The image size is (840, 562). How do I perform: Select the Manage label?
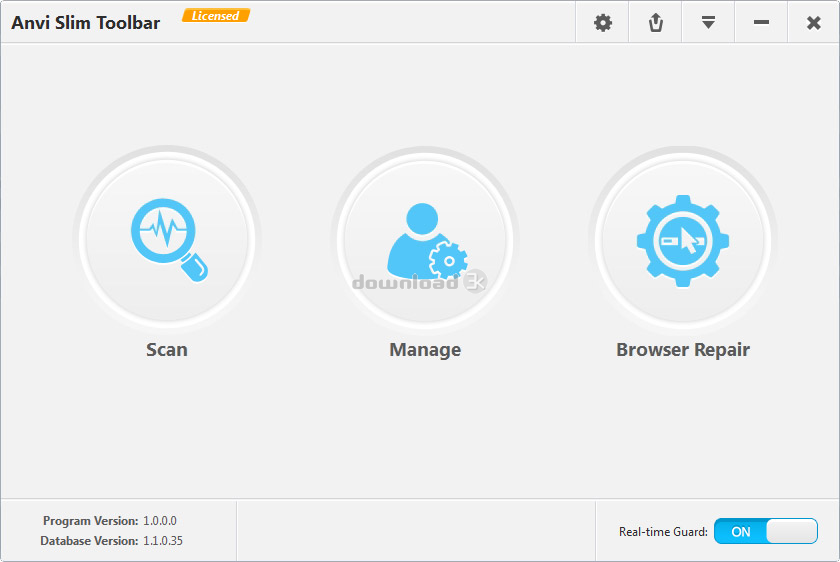(425, 349)
